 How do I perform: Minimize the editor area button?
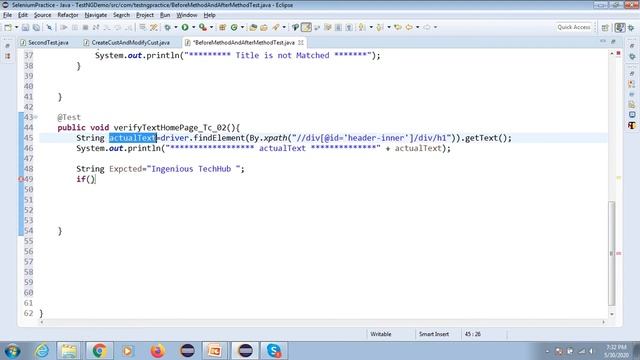603,41
